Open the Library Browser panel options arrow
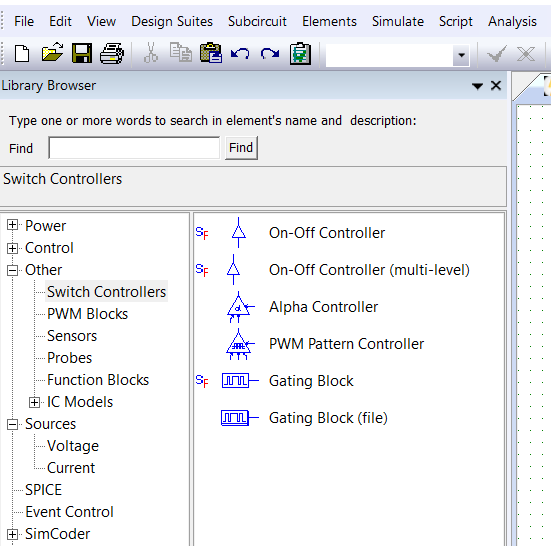 pos(477,86)
